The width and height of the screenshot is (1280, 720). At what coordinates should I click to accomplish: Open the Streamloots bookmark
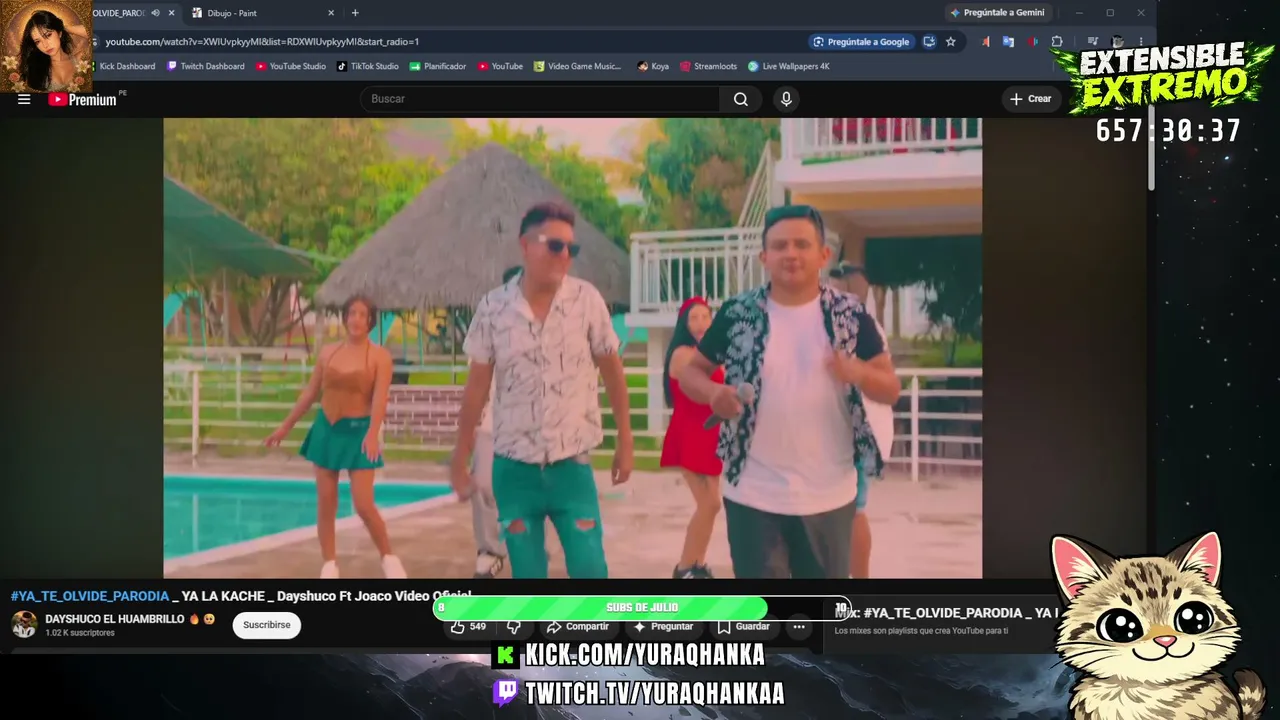(x=708, y=67)
